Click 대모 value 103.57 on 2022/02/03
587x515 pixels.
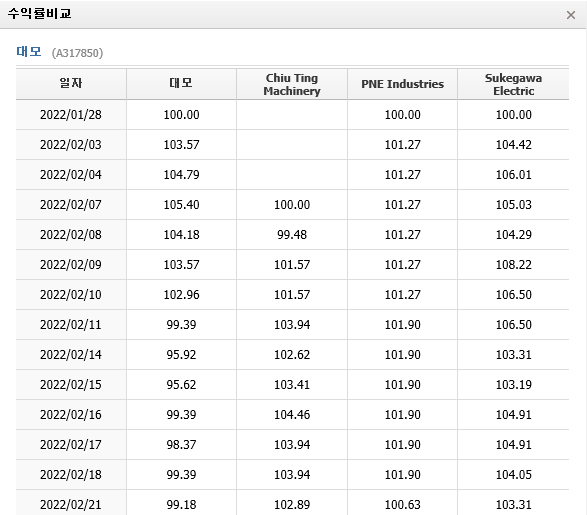pyautogui.click(x=181, y=144)
